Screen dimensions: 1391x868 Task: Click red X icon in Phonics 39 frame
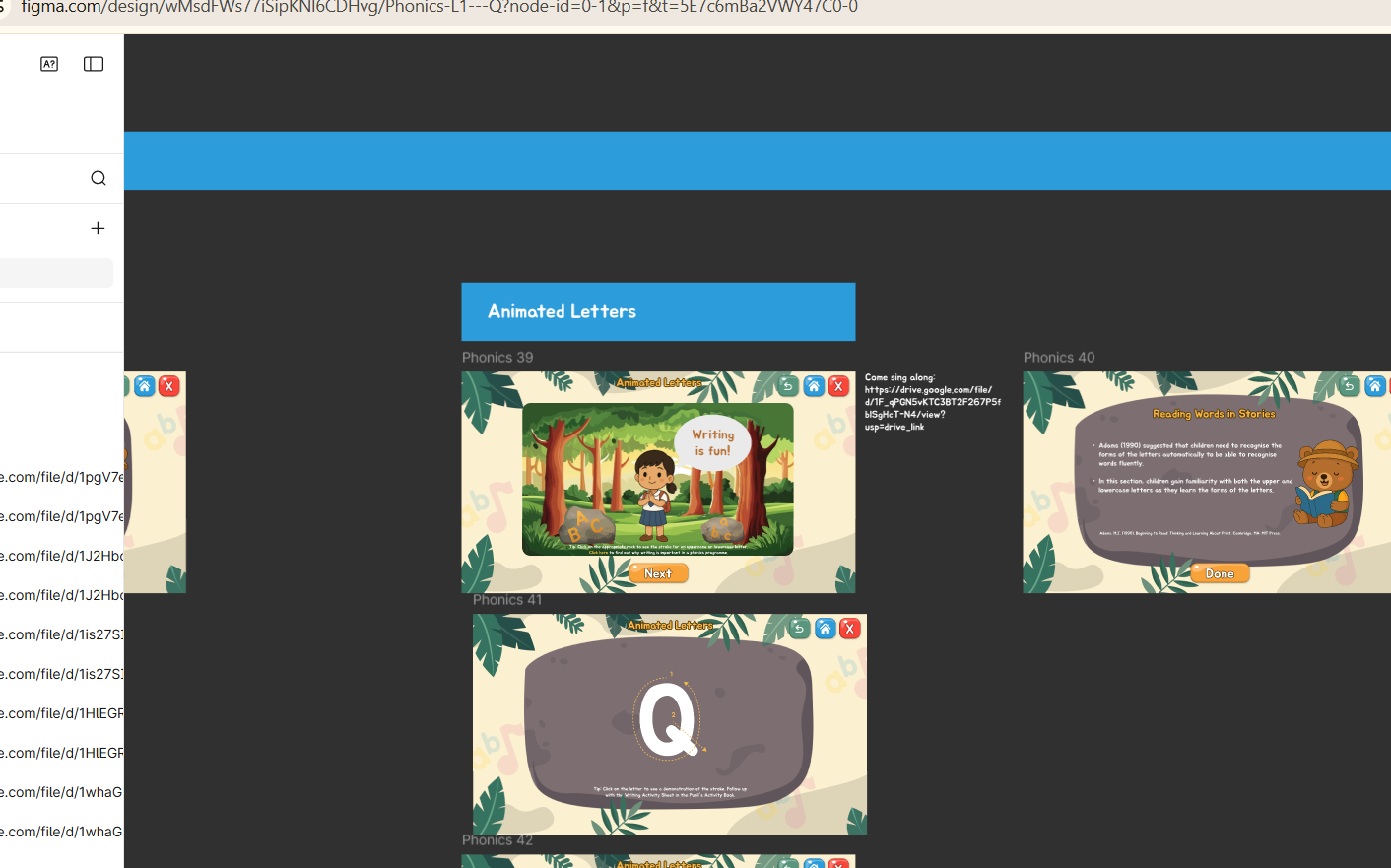click(838, 386)
